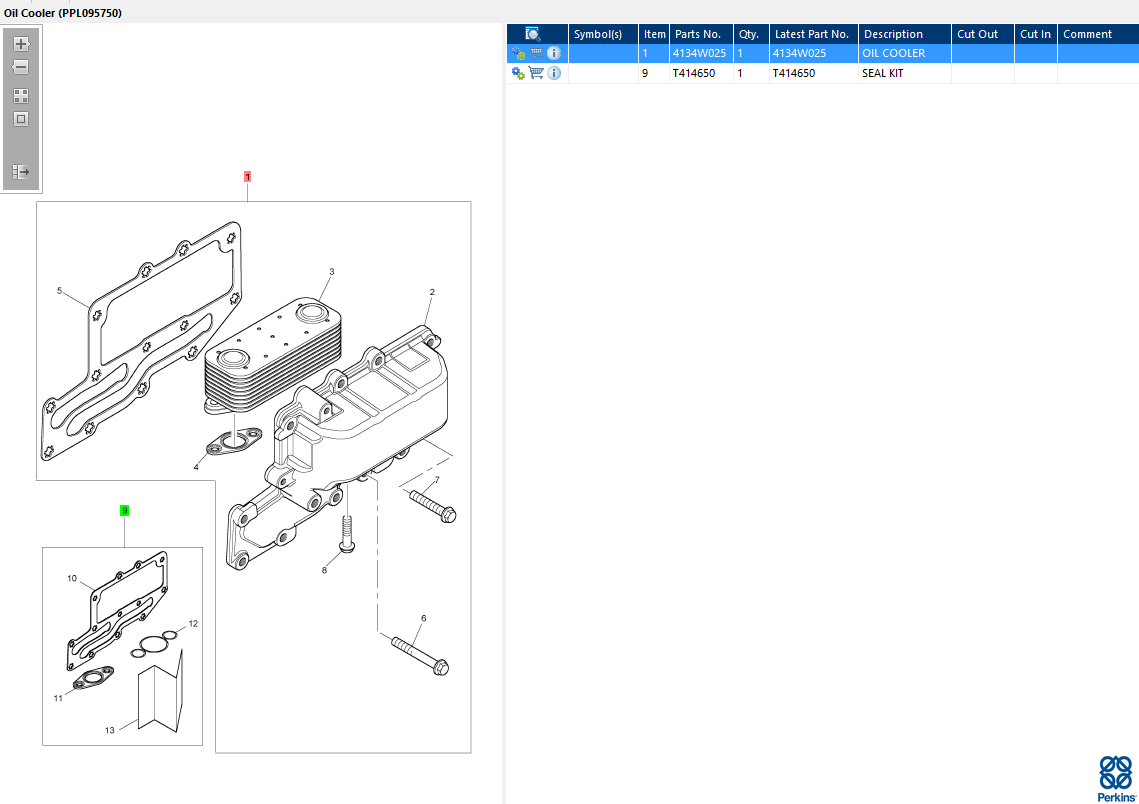Select part number T414650 in Parts No. column
Screen dimensions: 1139x804
pyautogui.click(x=694, y=73)
